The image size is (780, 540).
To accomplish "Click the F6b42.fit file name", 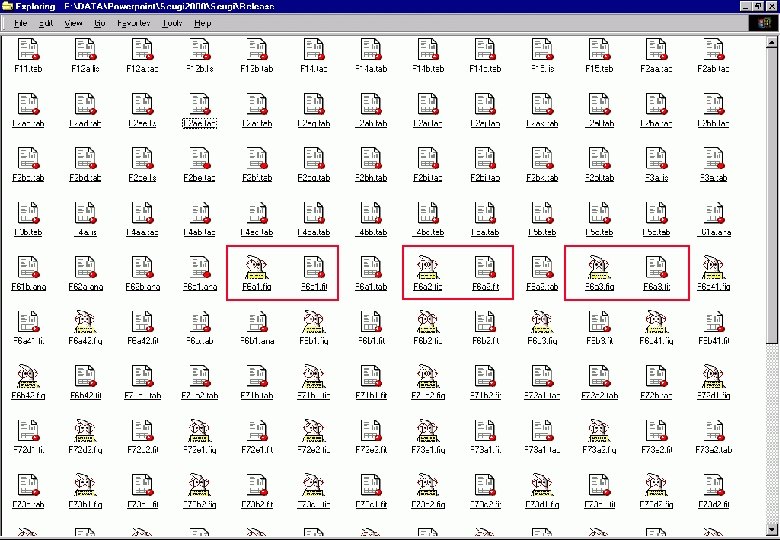I will click(86, 396).
